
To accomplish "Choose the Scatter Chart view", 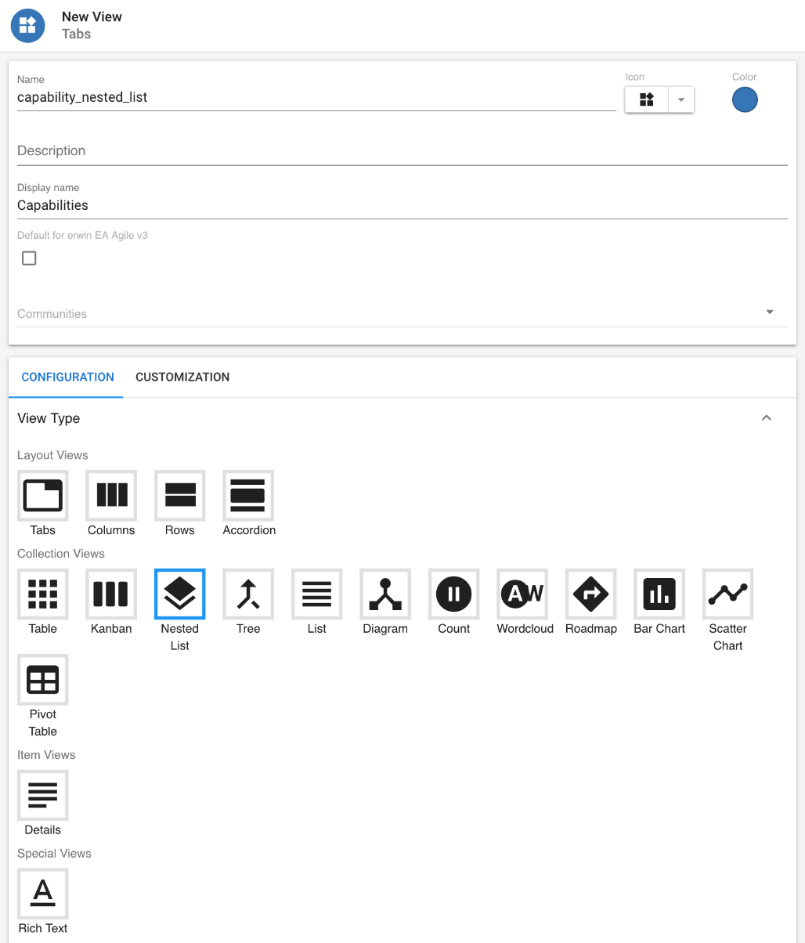I will 728,594.
